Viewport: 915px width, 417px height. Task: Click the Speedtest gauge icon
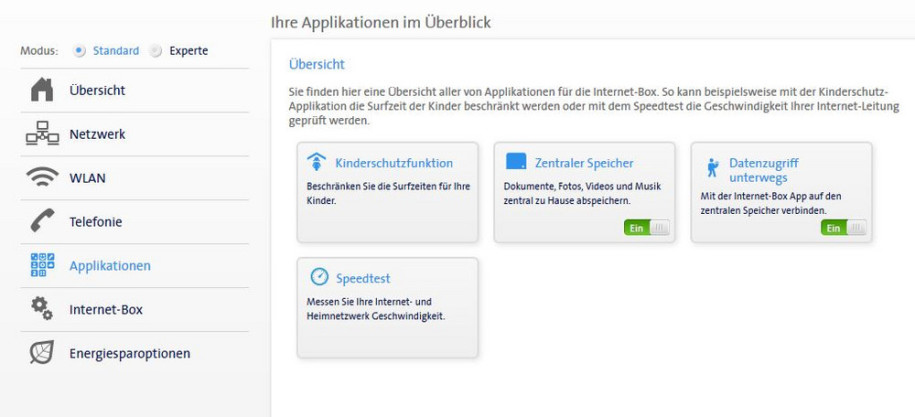[319, 276]
